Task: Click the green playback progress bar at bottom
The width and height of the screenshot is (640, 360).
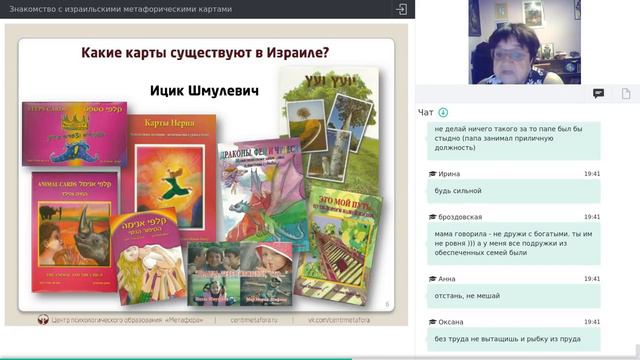Action: (176, 359)
